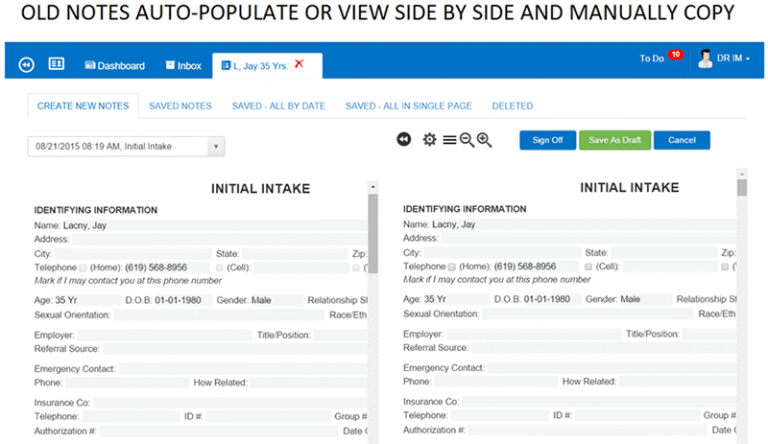
Task: Click the Referral Source field in right form
Action: (x=604, y=347)
